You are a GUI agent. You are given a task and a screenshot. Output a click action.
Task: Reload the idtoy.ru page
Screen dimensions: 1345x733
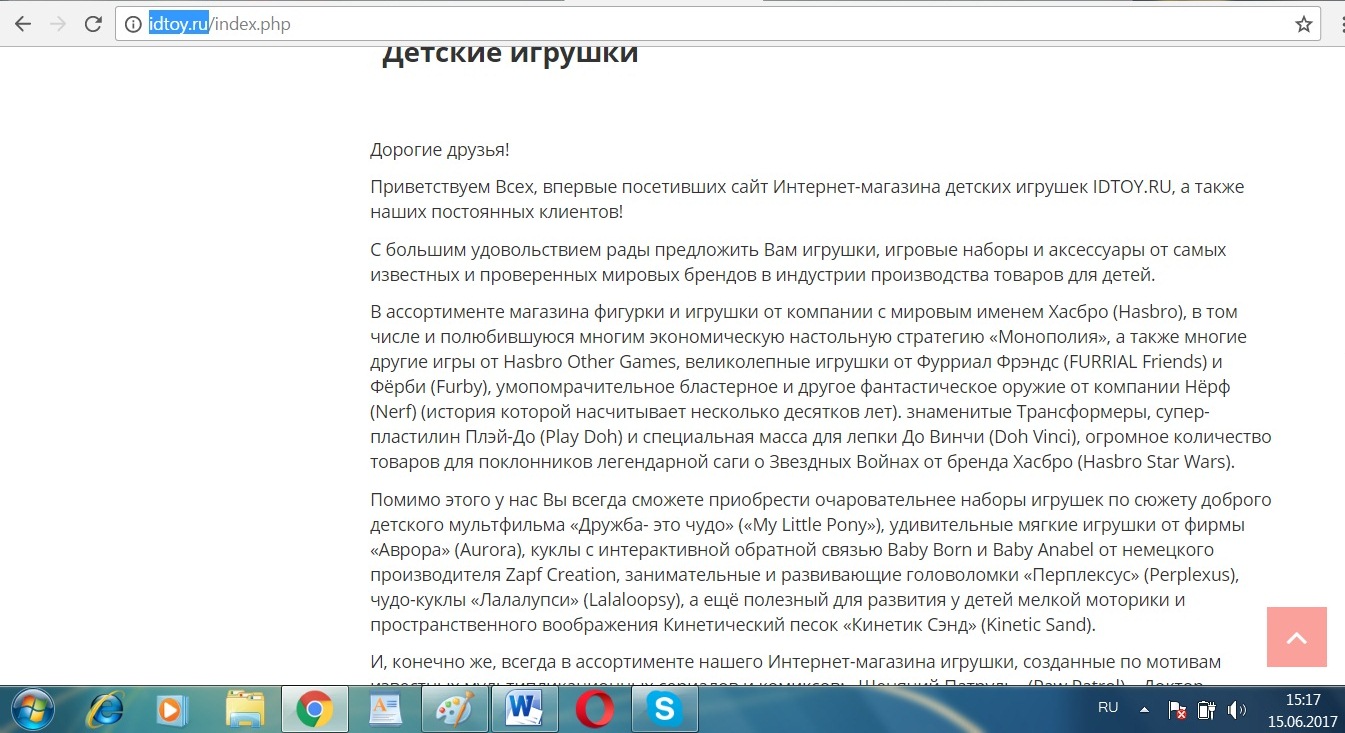tap(92, 24)
